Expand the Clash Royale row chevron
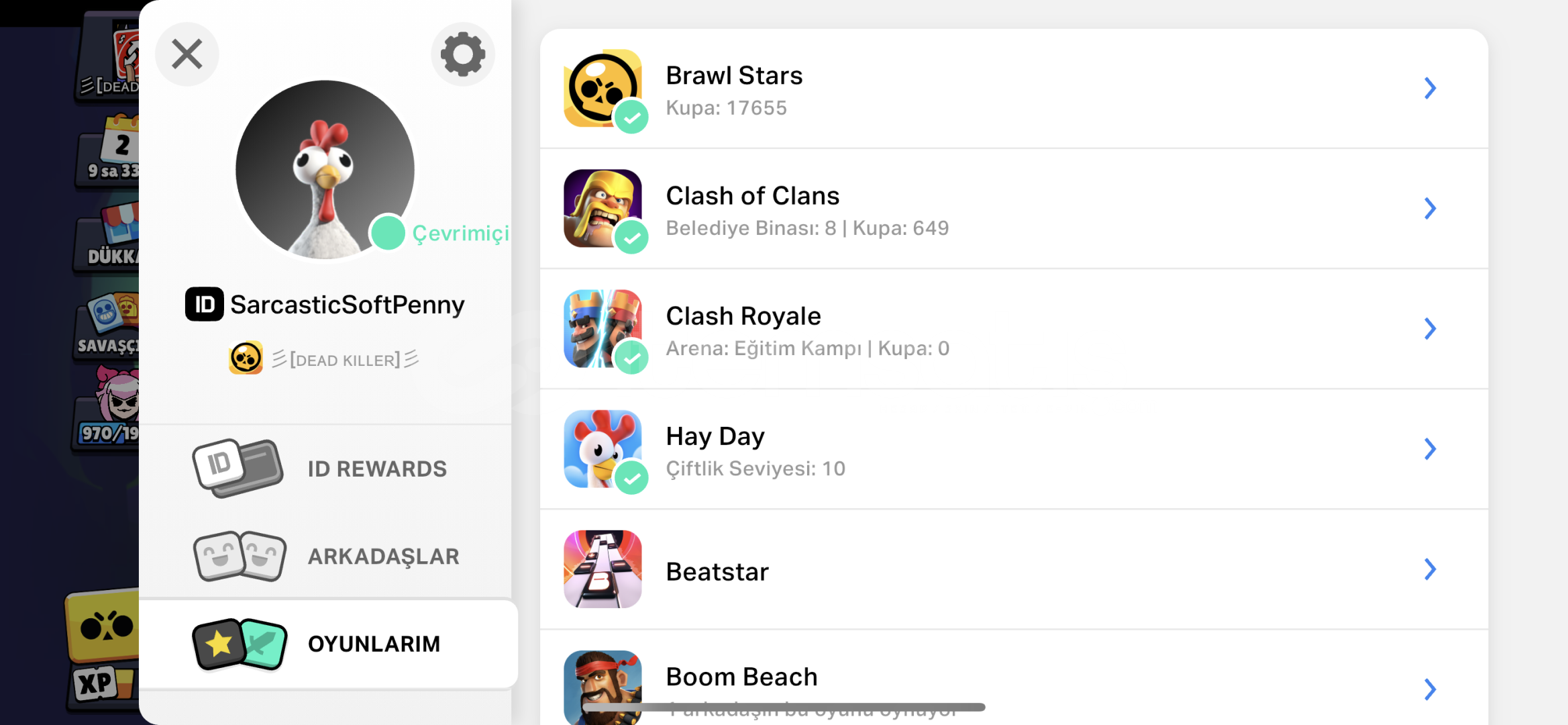 (1430, 328)
